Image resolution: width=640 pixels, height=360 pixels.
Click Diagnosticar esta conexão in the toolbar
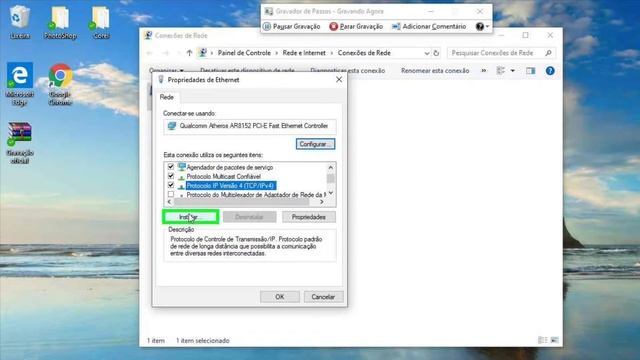click(348, 71)
